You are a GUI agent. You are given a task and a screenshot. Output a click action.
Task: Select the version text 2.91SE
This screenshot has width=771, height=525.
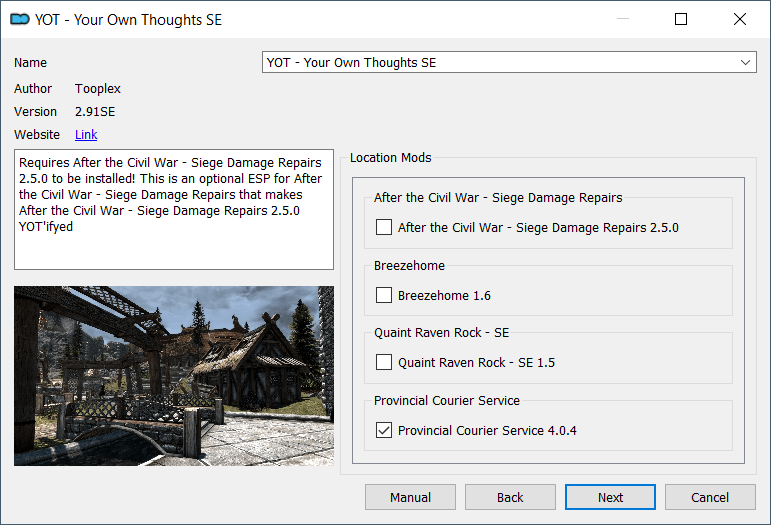[95, 112]
